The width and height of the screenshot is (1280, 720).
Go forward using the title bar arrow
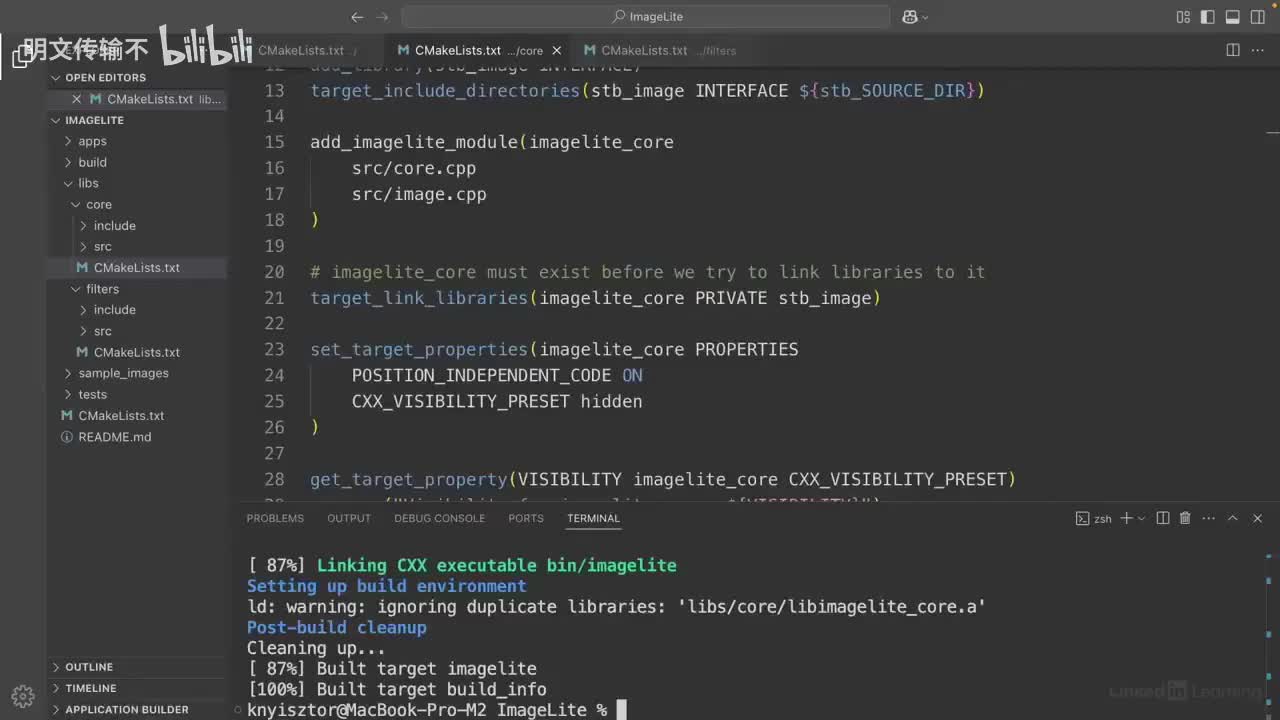(383, 17)
